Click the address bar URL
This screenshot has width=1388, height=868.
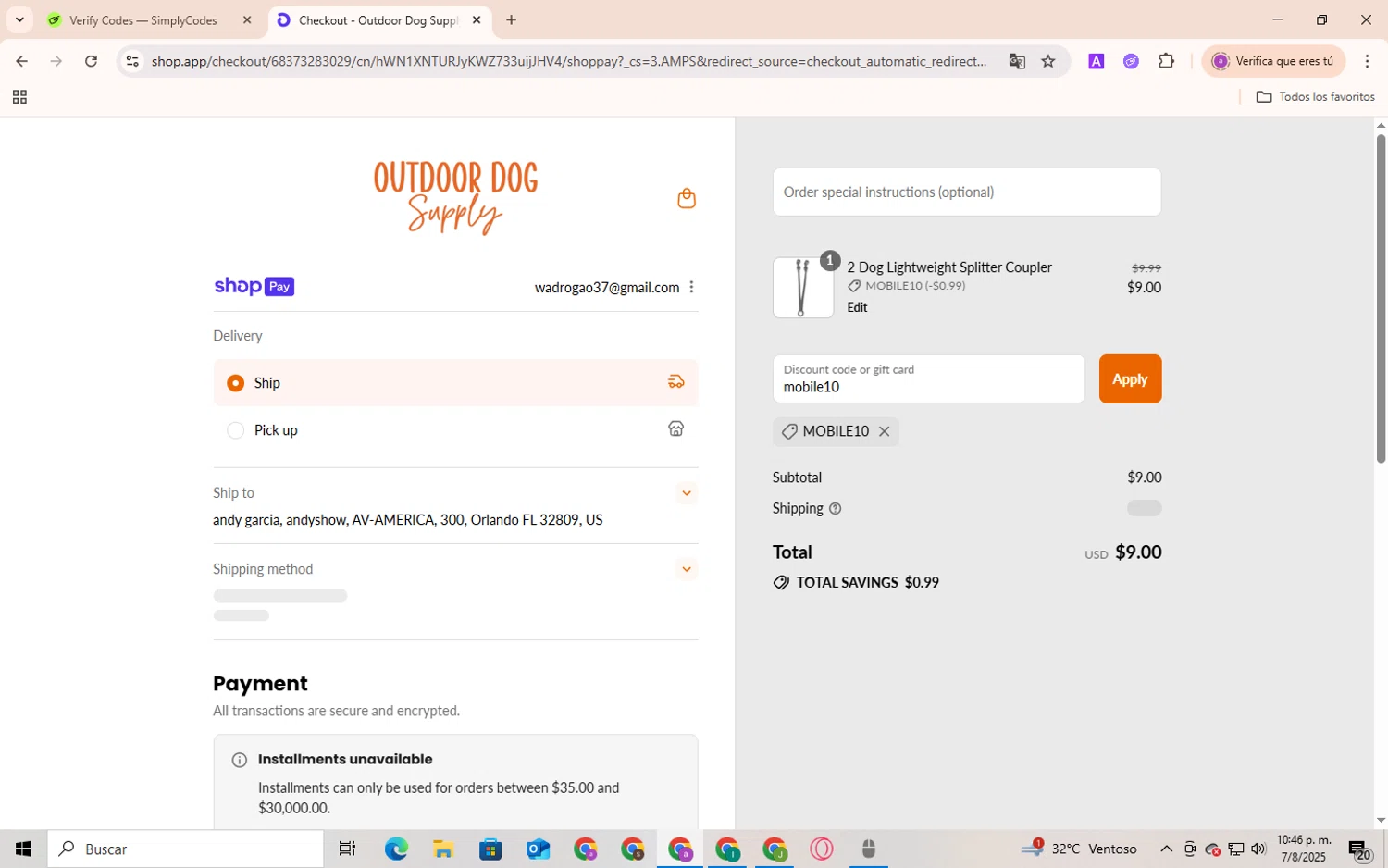pyautogui.click(x=569, y=61)
